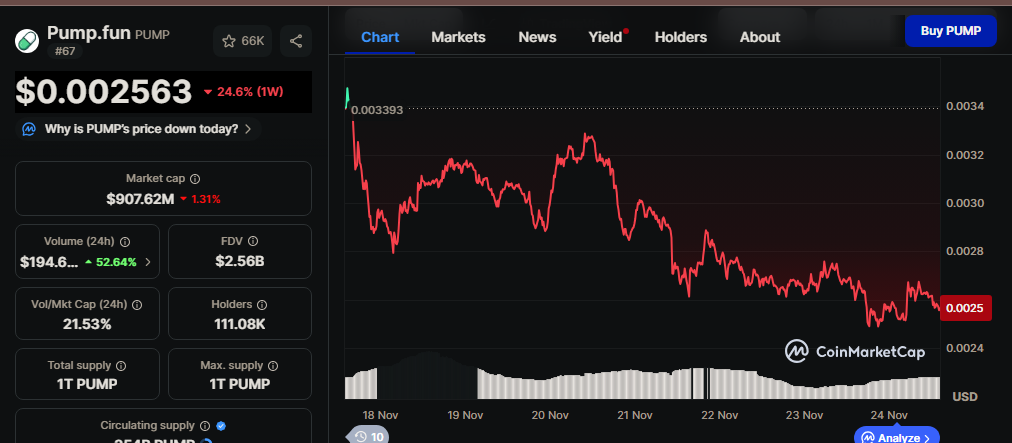The image size is (1012, 443).
Task: Click the Pump.fun pill coin logo
Action: [26, 40]
